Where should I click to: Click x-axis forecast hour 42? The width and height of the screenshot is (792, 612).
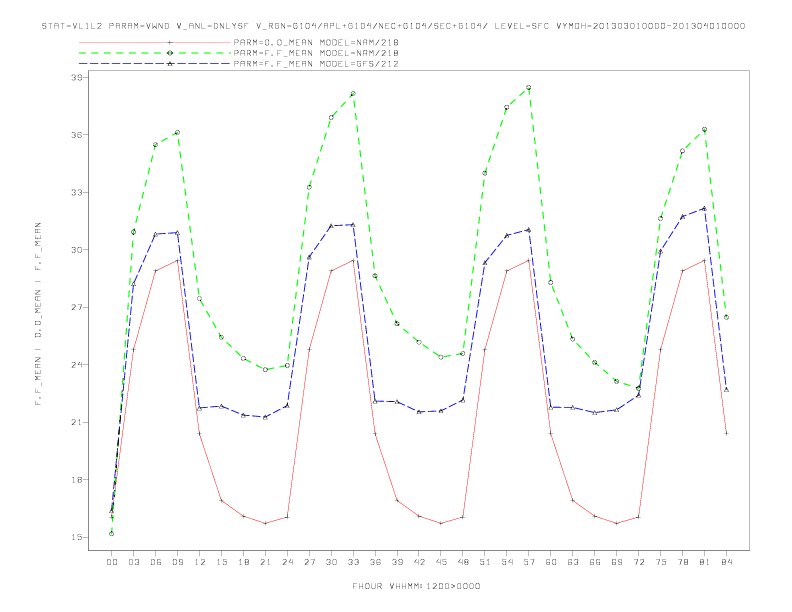(419, 562)
